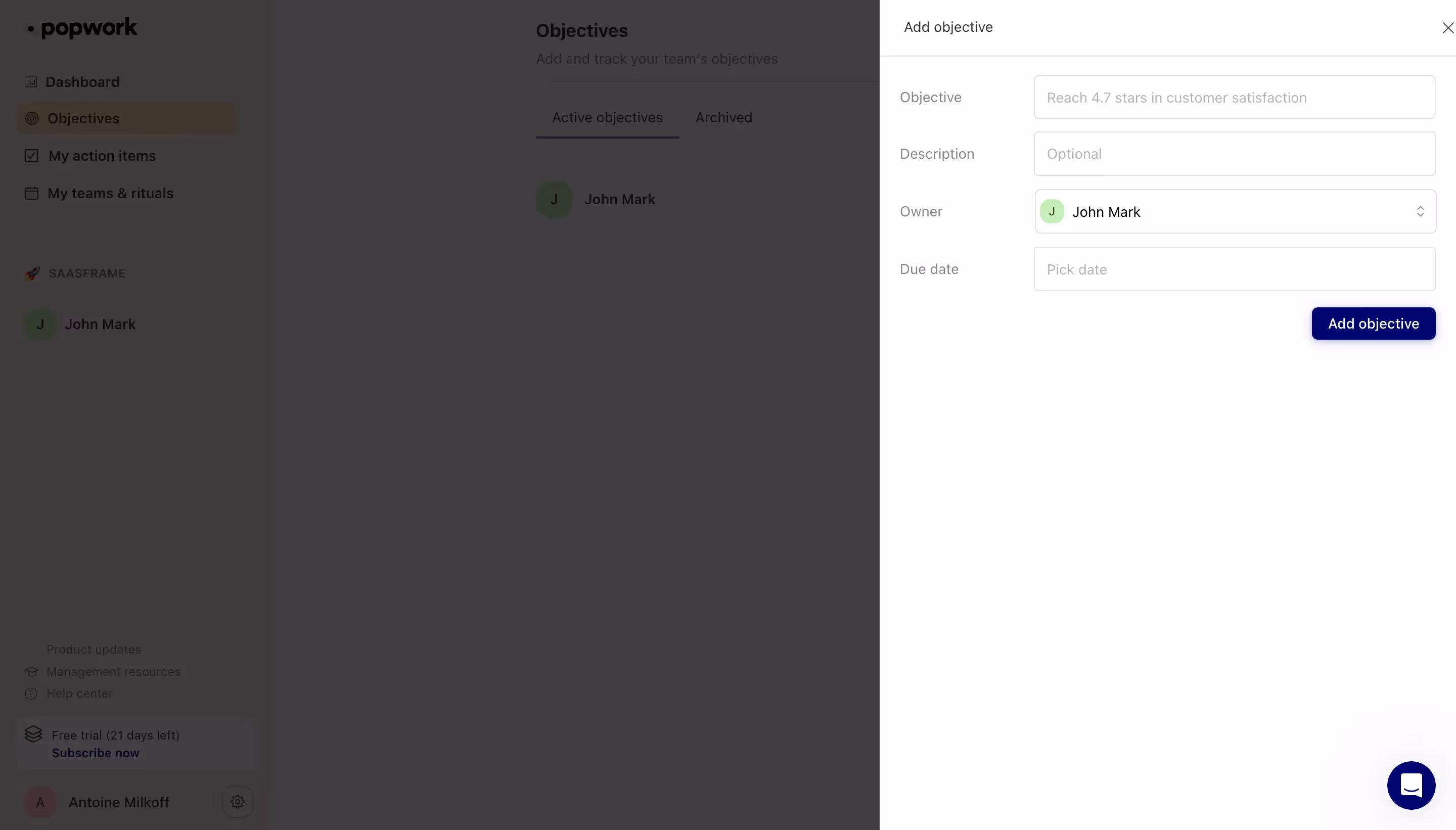Screen dimensions: 1456x830
Task: Close the Add objective panel
Action: pos(1447,28)
